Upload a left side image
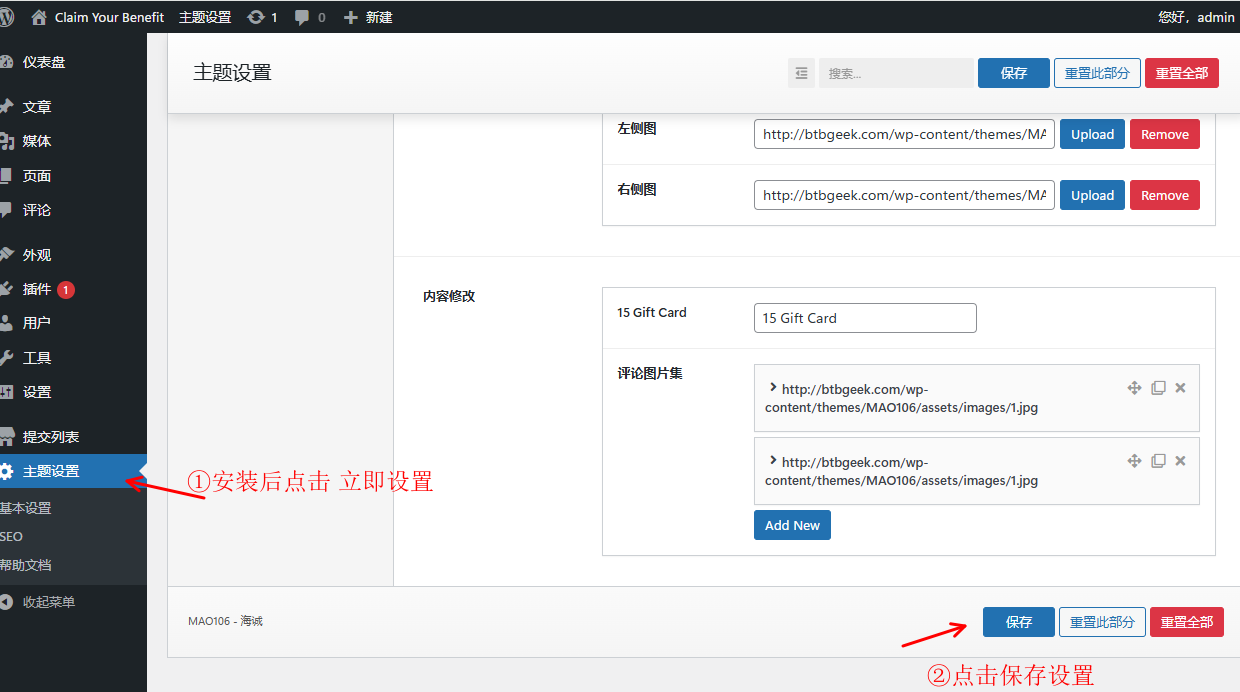The image size is (1240, 692). point(1092,135)
